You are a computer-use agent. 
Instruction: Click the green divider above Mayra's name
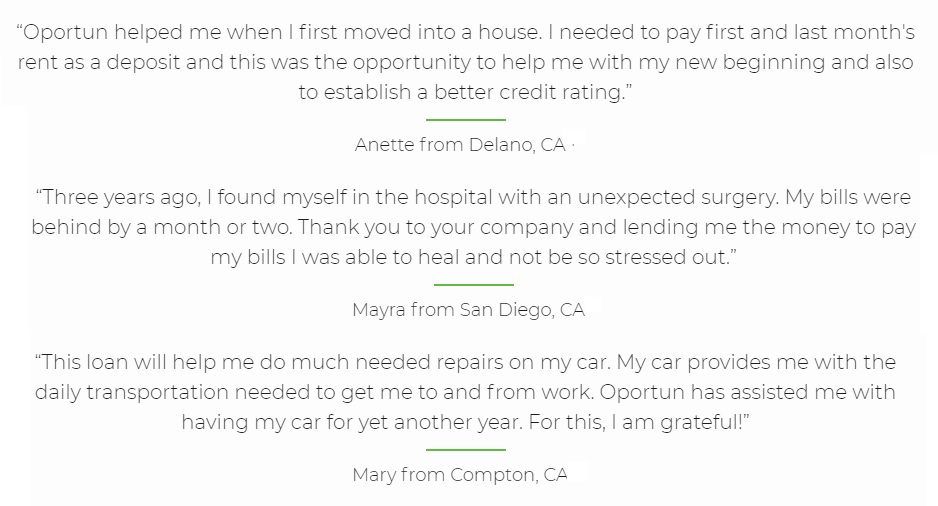(474, 285)
